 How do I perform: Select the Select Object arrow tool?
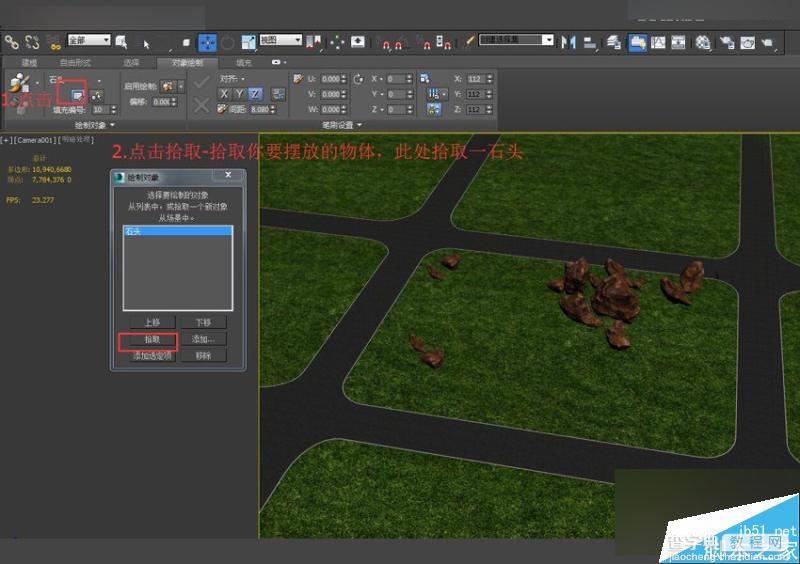click(x=146, y=44)
